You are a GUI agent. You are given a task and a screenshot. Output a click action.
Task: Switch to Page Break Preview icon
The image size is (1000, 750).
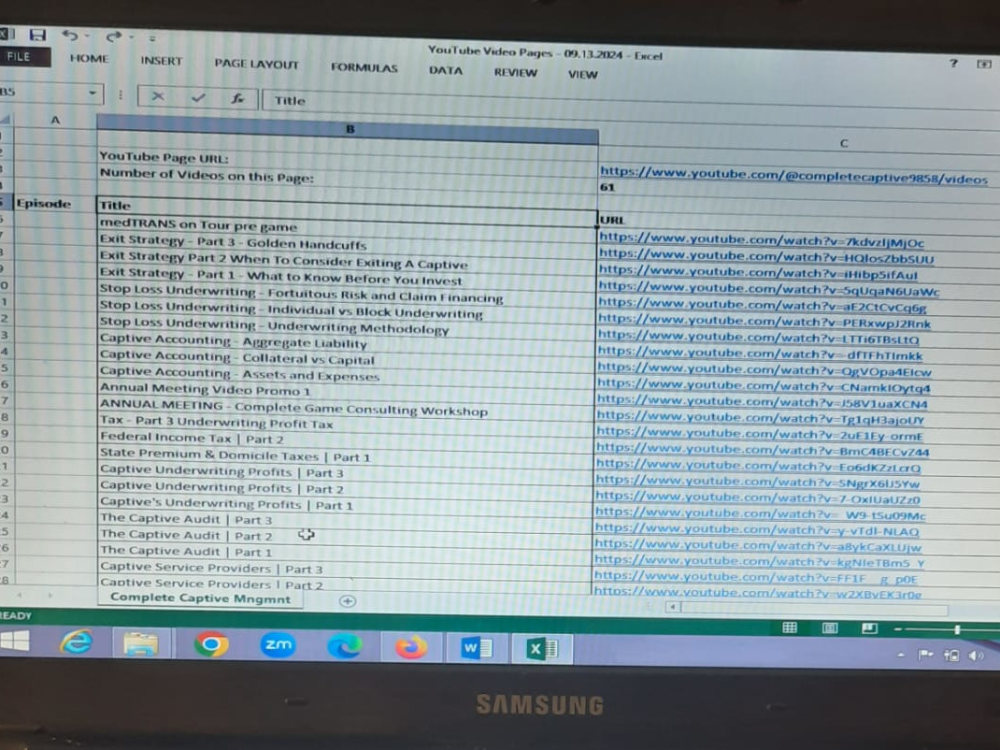(x=869, y=629)
